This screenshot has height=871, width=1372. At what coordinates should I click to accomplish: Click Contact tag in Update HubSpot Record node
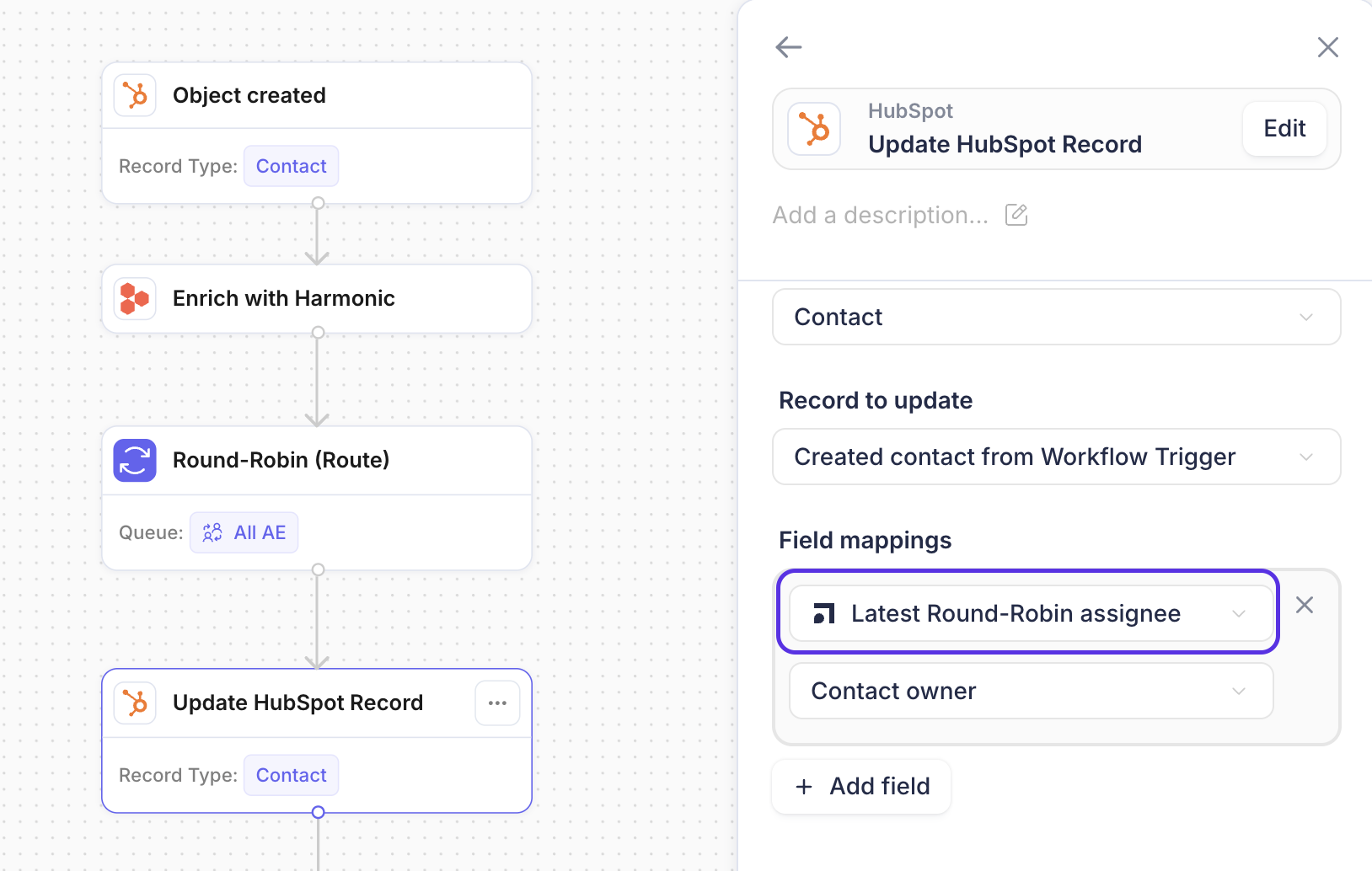pos(291,775)
